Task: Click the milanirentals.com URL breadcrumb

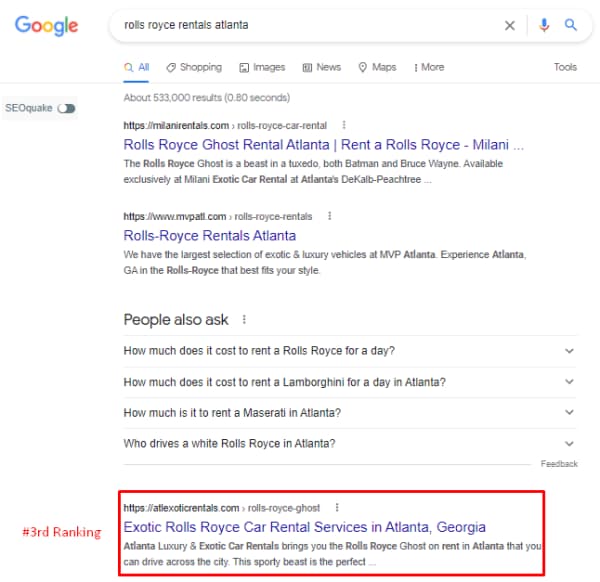Action: pyautogui.click(x=225, y=126)
